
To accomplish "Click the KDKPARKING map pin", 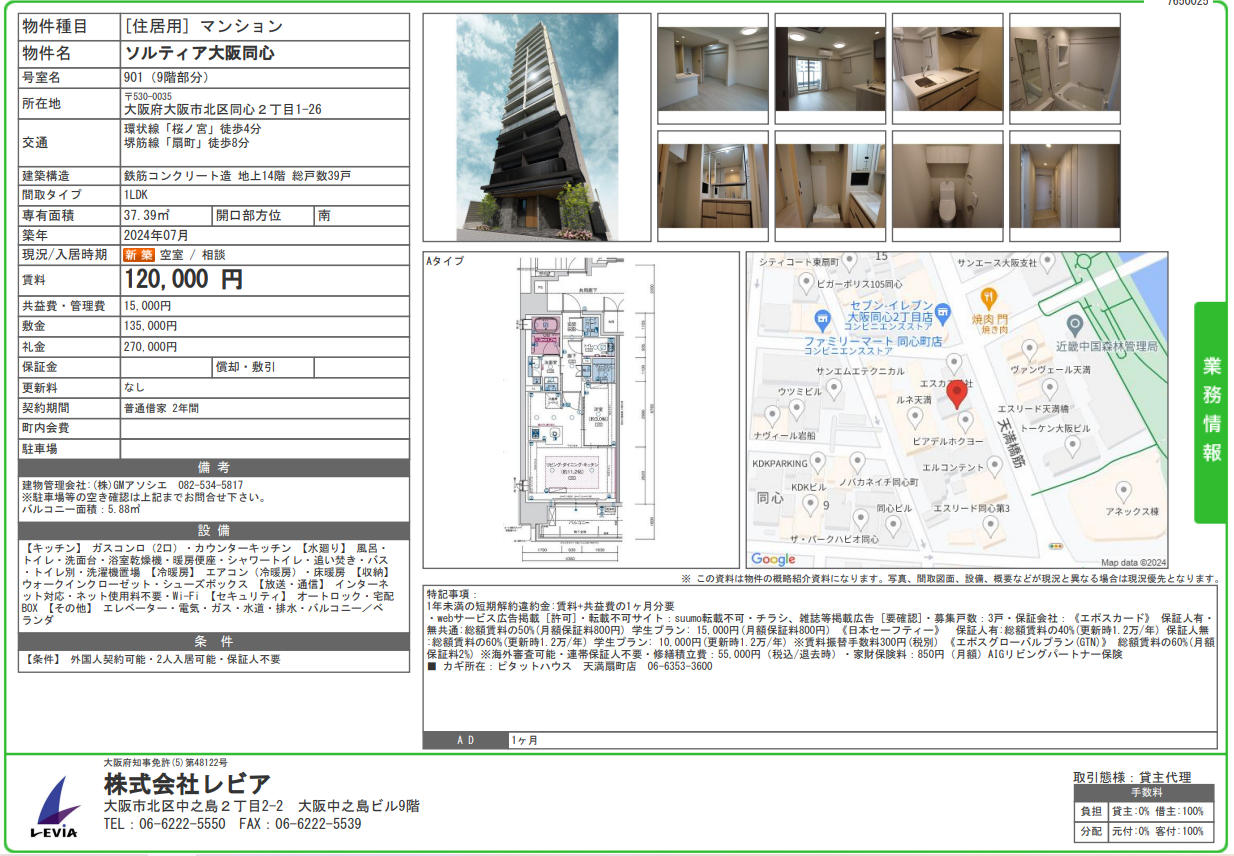I will point(818,462).
